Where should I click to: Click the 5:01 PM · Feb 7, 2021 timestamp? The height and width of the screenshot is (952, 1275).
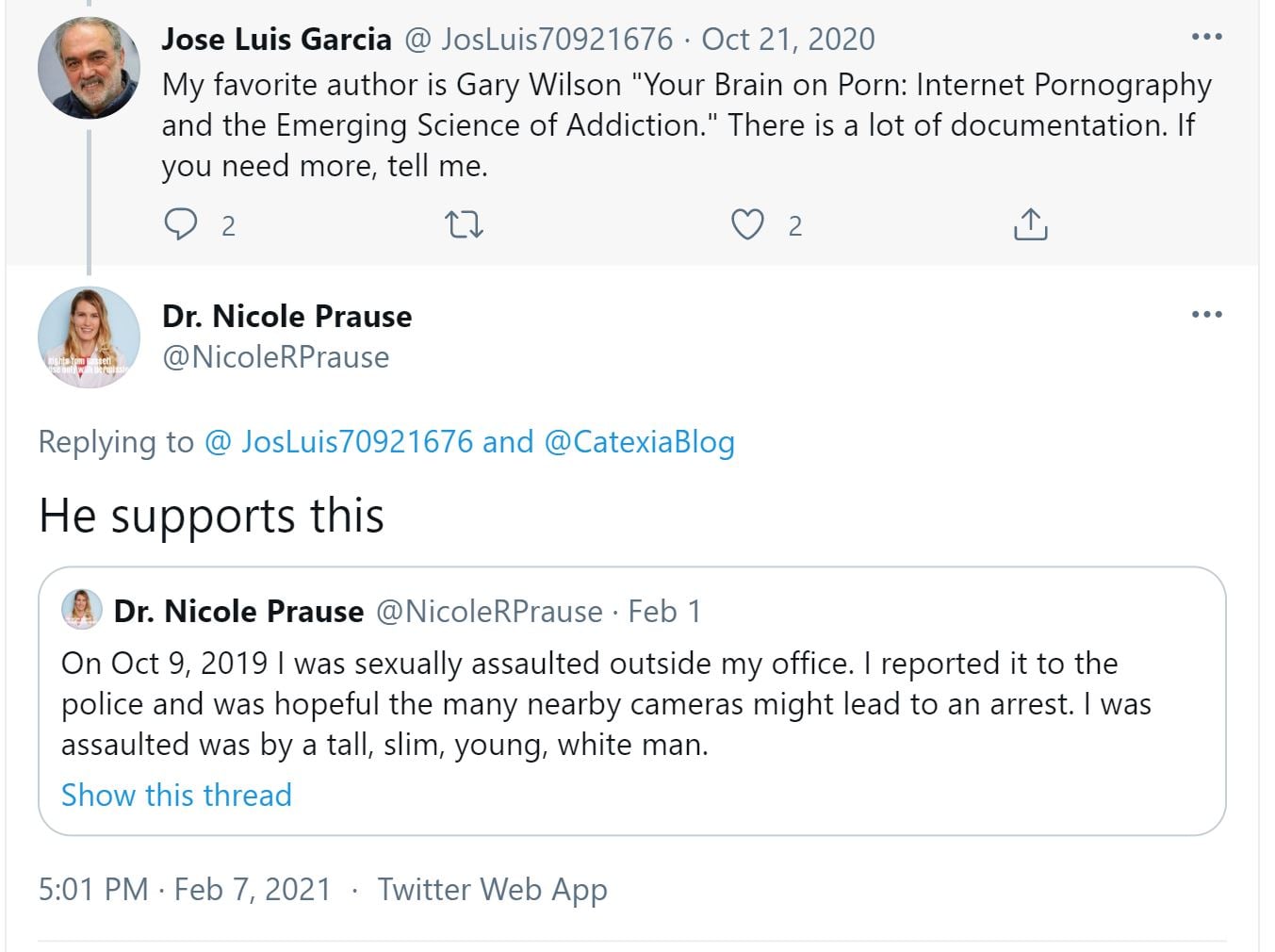185,889
